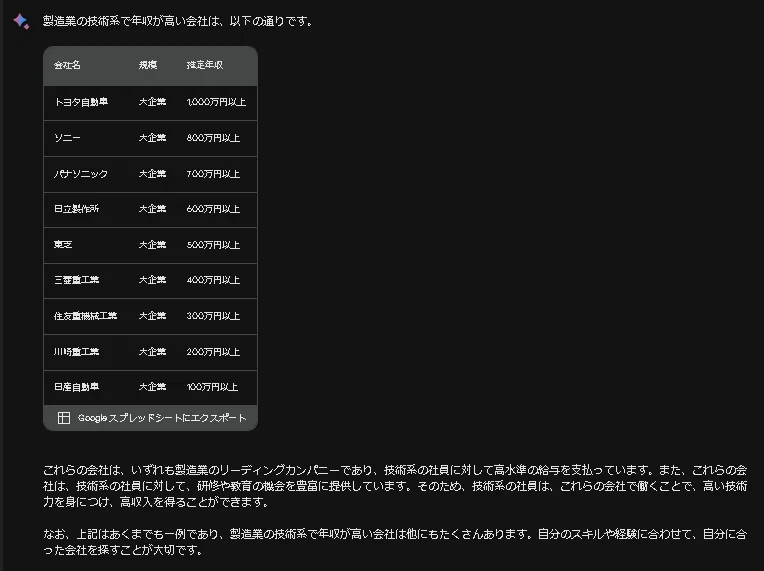Click the 川崎重工業 company cell

tap(76, 352)
